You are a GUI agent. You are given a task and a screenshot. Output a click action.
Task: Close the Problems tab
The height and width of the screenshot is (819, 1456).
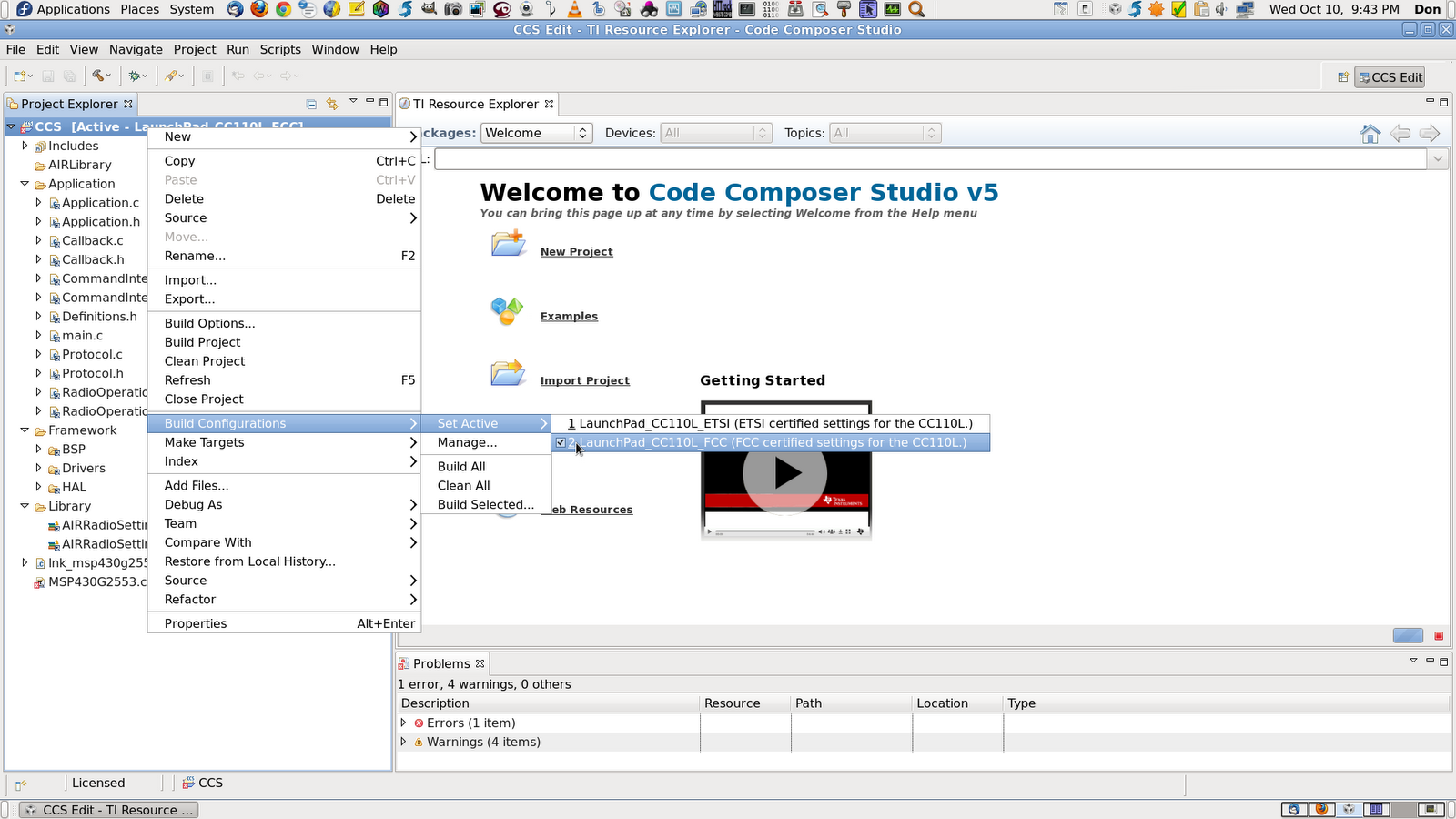pos(480,663)
